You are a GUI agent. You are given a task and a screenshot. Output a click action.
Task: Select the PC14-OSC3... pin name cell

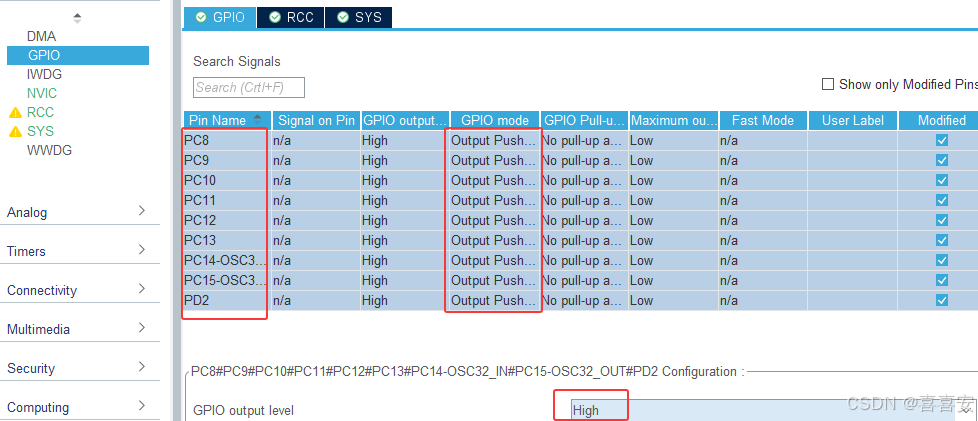point(227,260)
